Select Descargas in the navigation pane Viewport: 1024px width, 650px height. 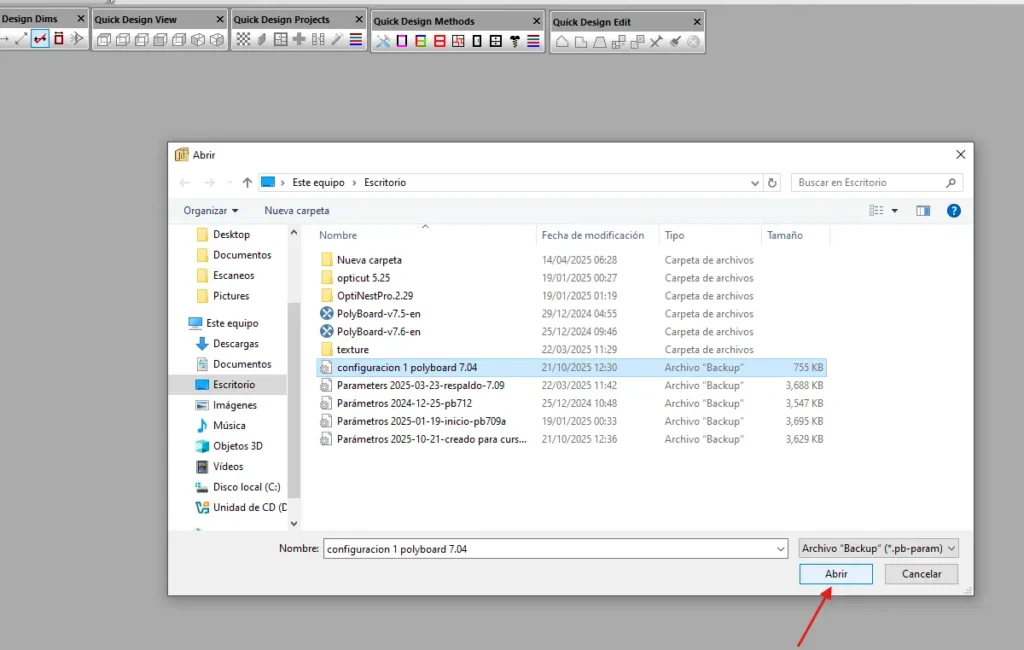click(235, 344)
